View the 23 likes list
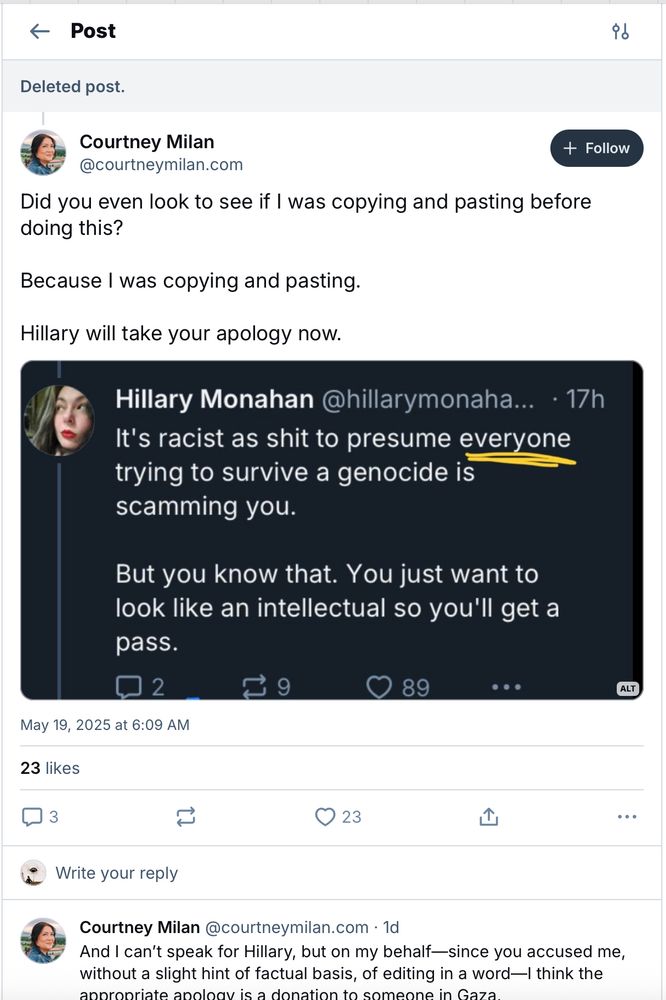 tap(50, 768)
